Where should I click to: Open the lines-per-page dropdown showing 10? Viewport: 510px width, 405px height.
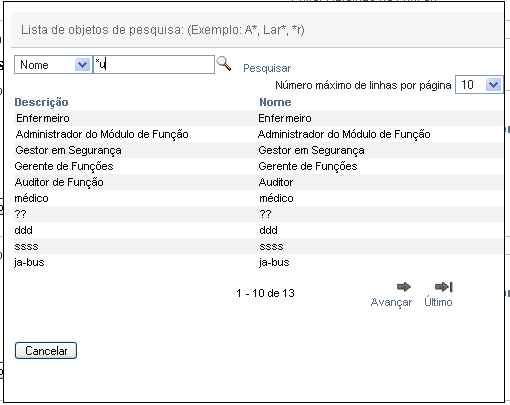[479, 85]
